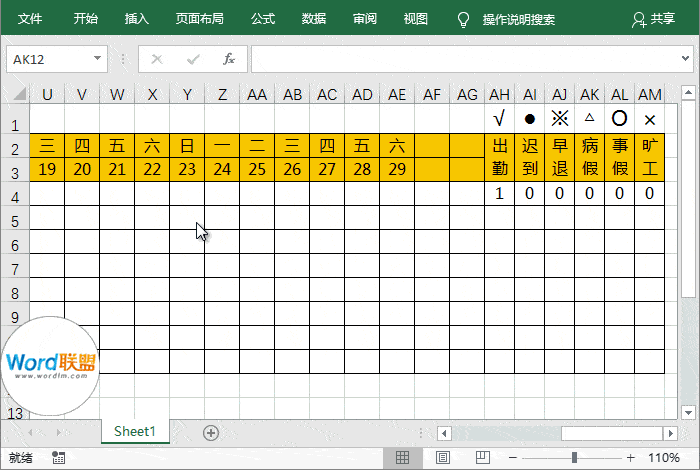Switch to Normal view icon
Viewport: 700px width, 470px height.
pyautogui.click(x=402, y=458)
